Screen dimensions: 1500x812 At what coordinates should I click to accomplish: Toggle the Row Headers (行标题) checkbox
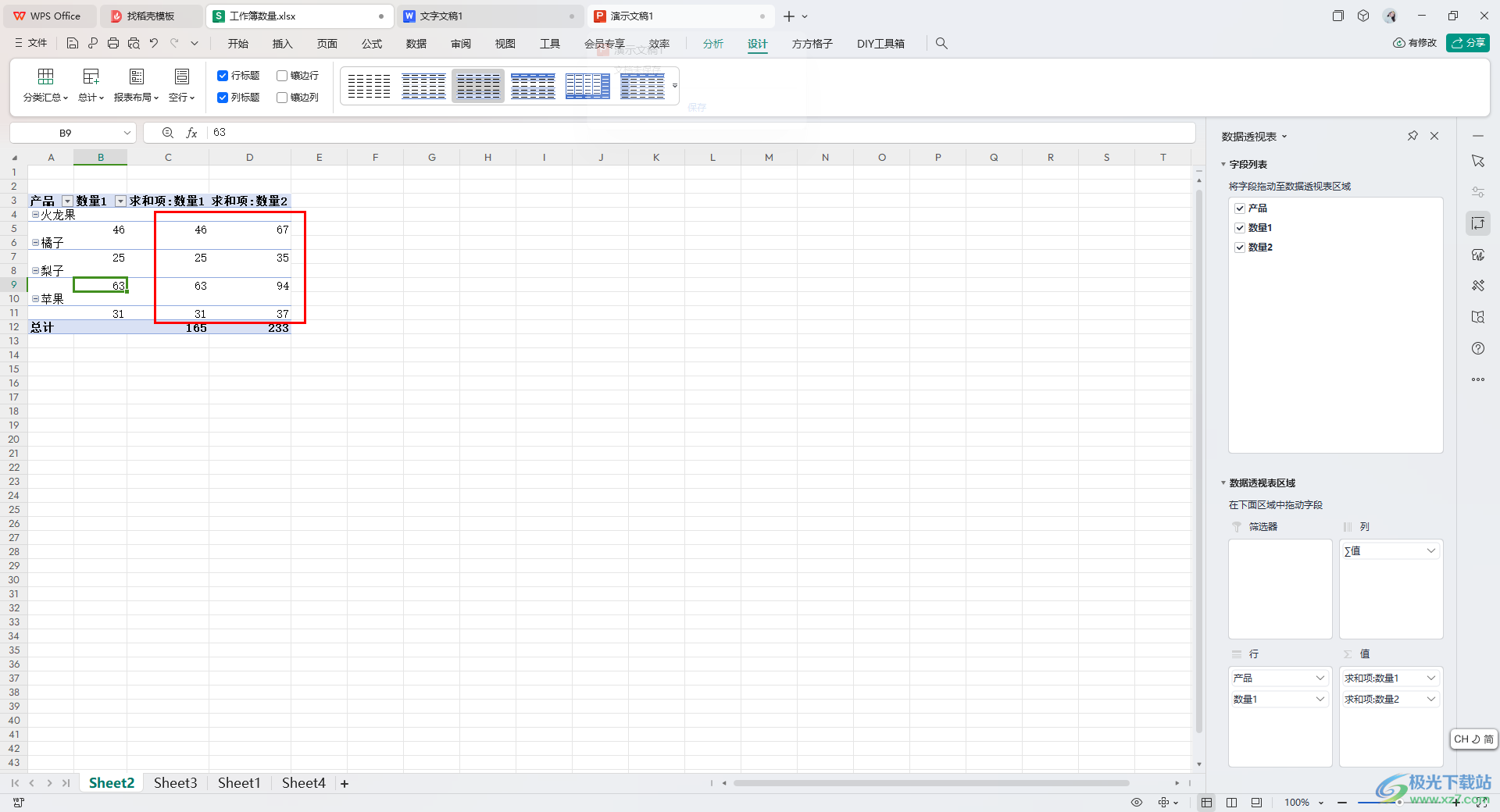pos(223,76)
